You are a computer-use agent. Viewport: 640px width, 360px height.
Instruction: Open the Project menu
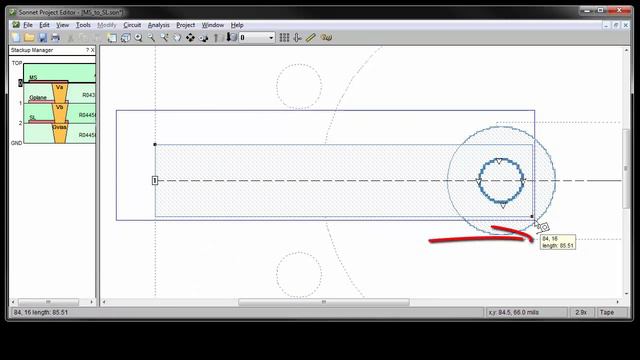coord(185,25)
